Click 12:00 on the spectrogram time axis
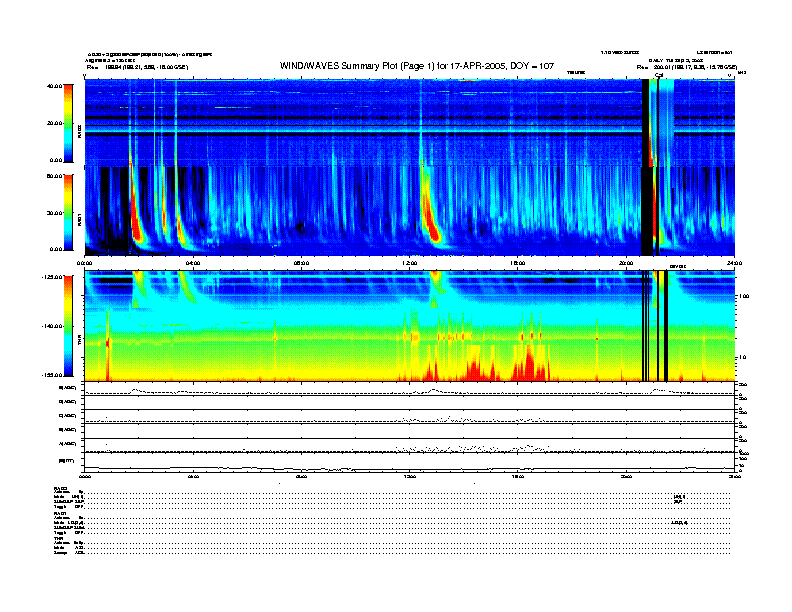Image resolution: width=792 pixels, height=612 pixels. tap(410, 263)
